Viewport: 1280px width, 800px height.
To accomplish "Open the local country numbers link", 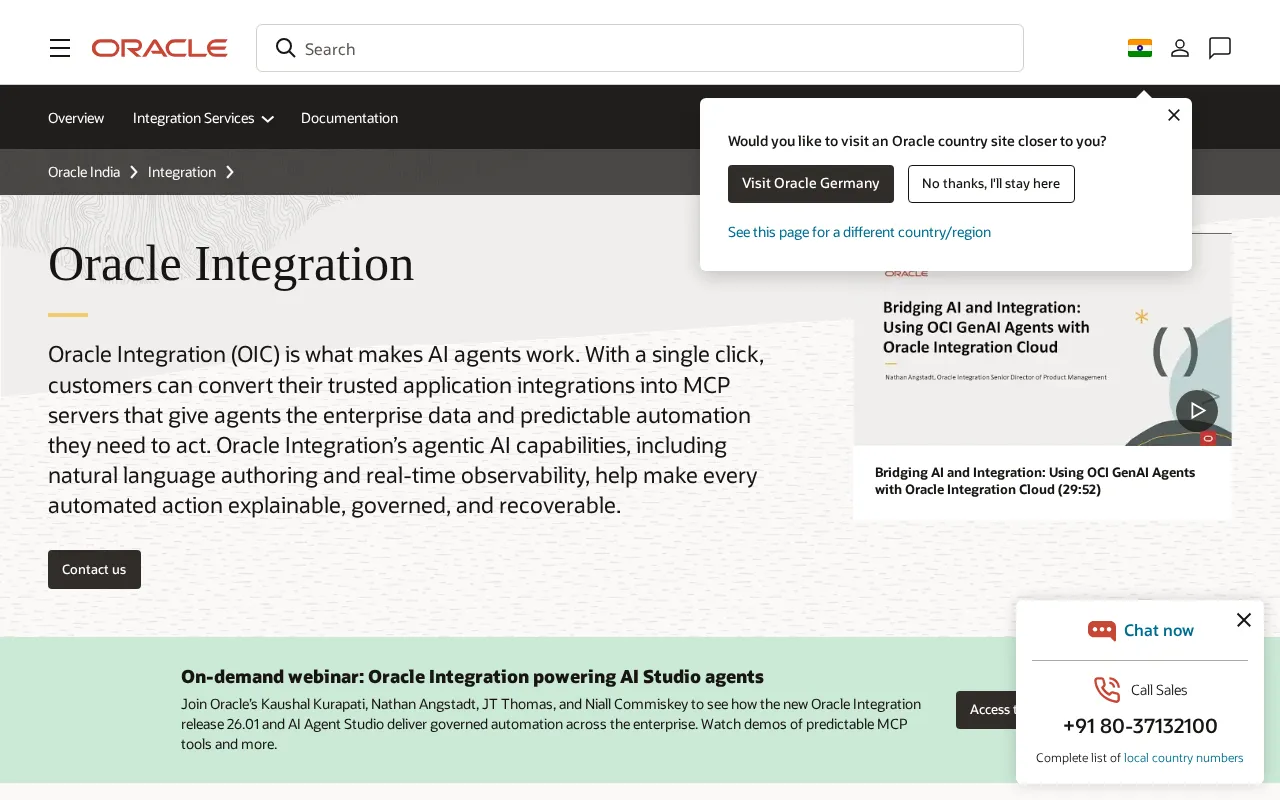I will (x=1184, y=758).
